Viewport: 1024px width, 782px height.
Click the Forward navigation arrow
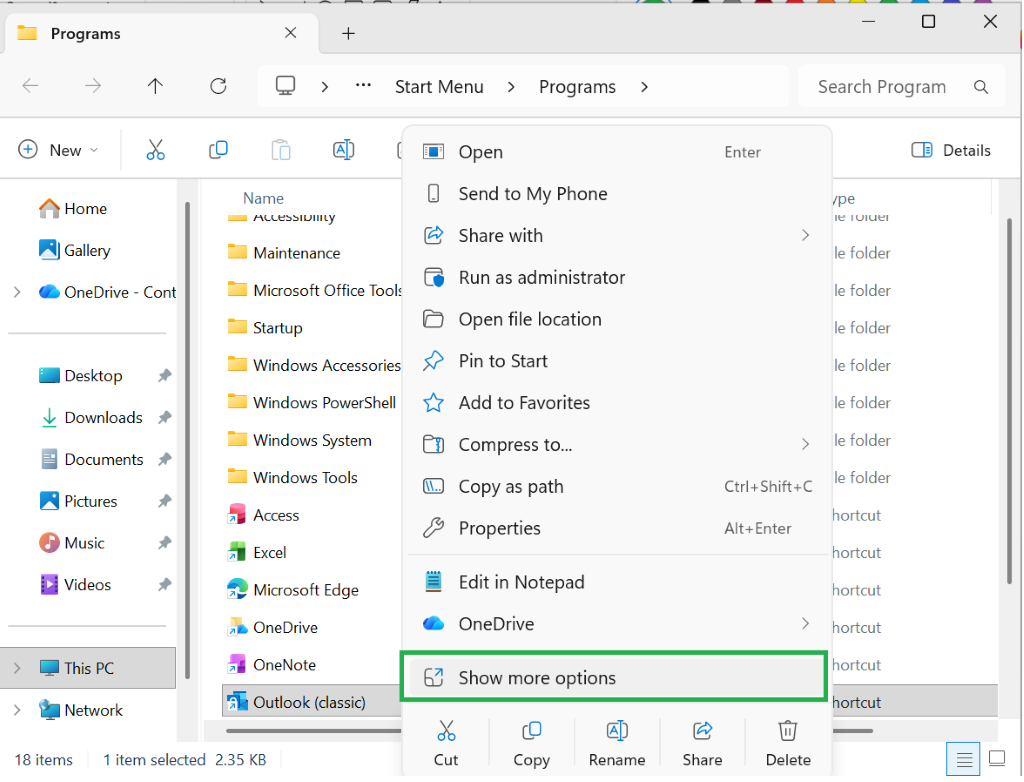pos(93,86)
